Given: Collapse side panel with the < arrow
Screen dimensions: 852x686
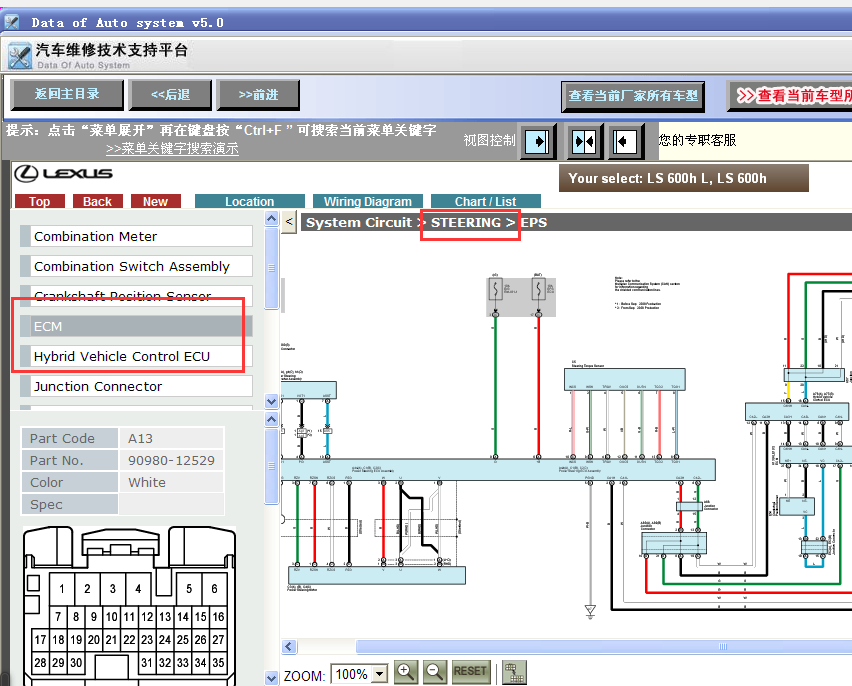Looking at the screenshot, I should [289, 222].
